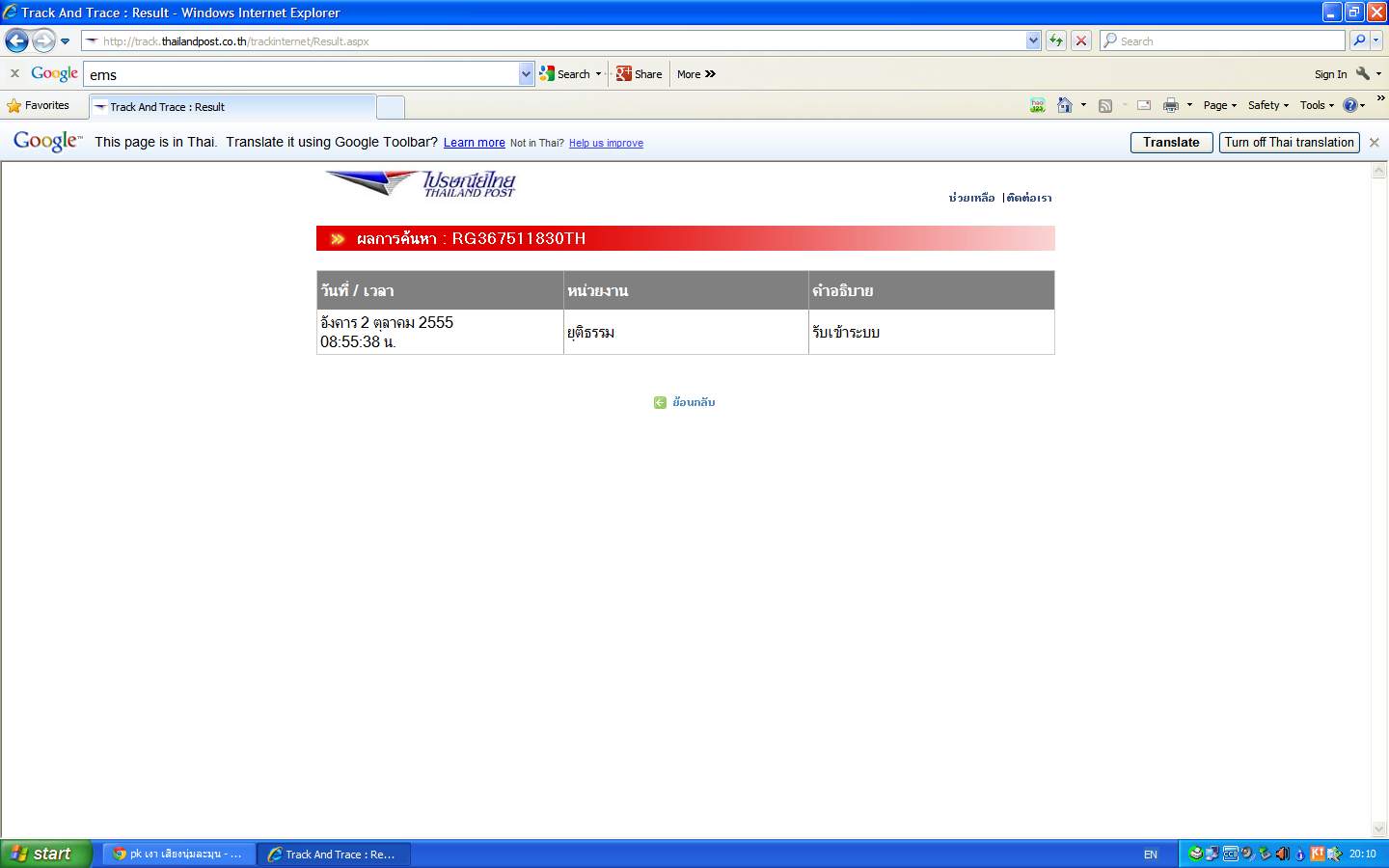The height and width of the screenshot is (868, 1389).
Task: Open the Safety menu
Action: point(1267,105)
